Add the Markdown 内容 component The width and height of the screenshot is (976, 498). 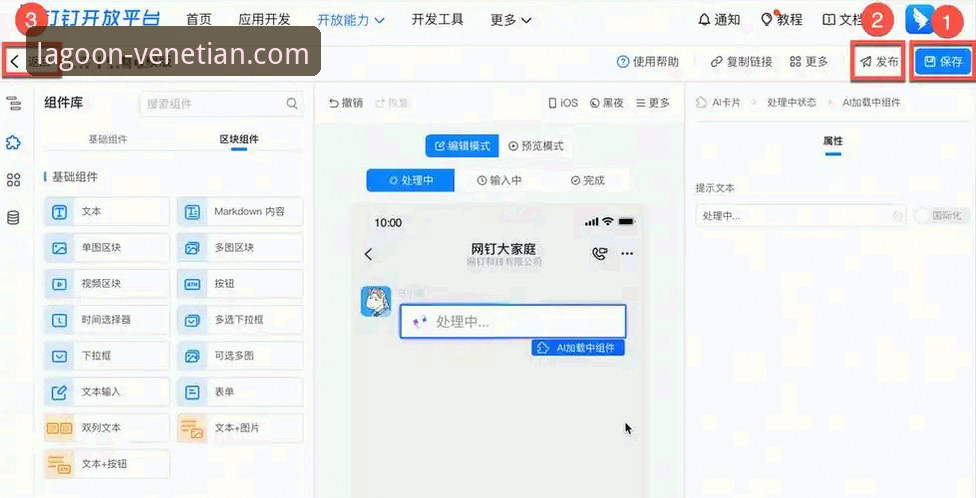click(x=240, y=212)
